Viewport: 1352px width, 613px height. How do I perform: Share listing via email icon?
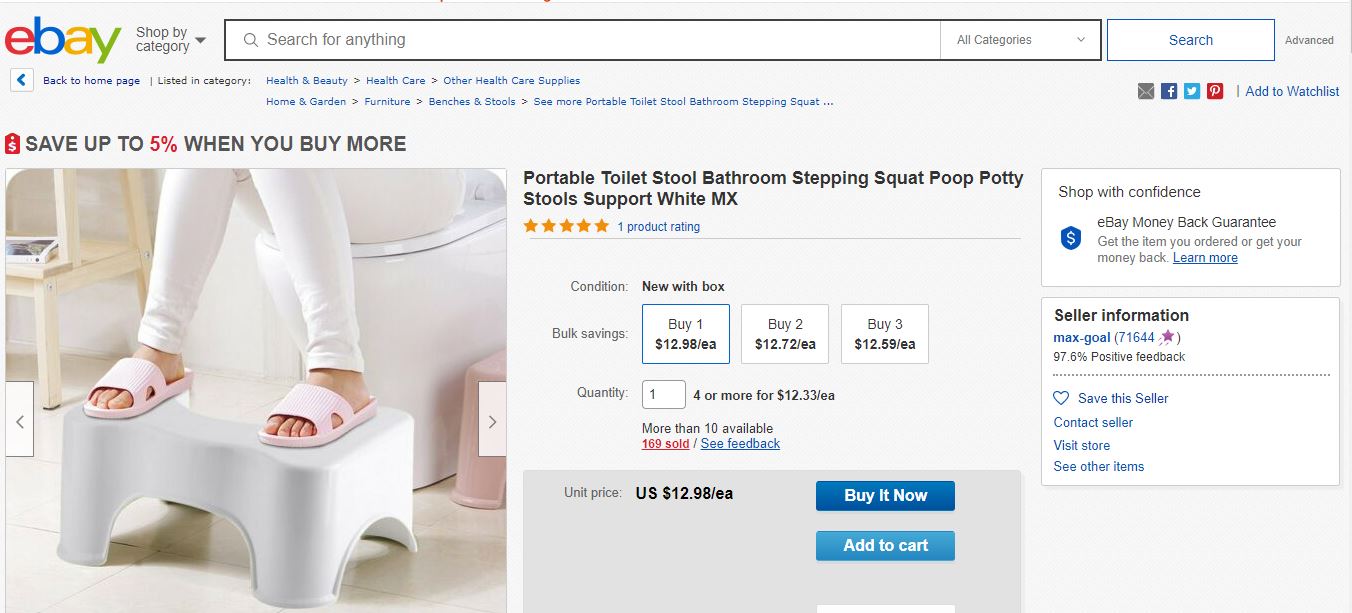pos(1146,91)
